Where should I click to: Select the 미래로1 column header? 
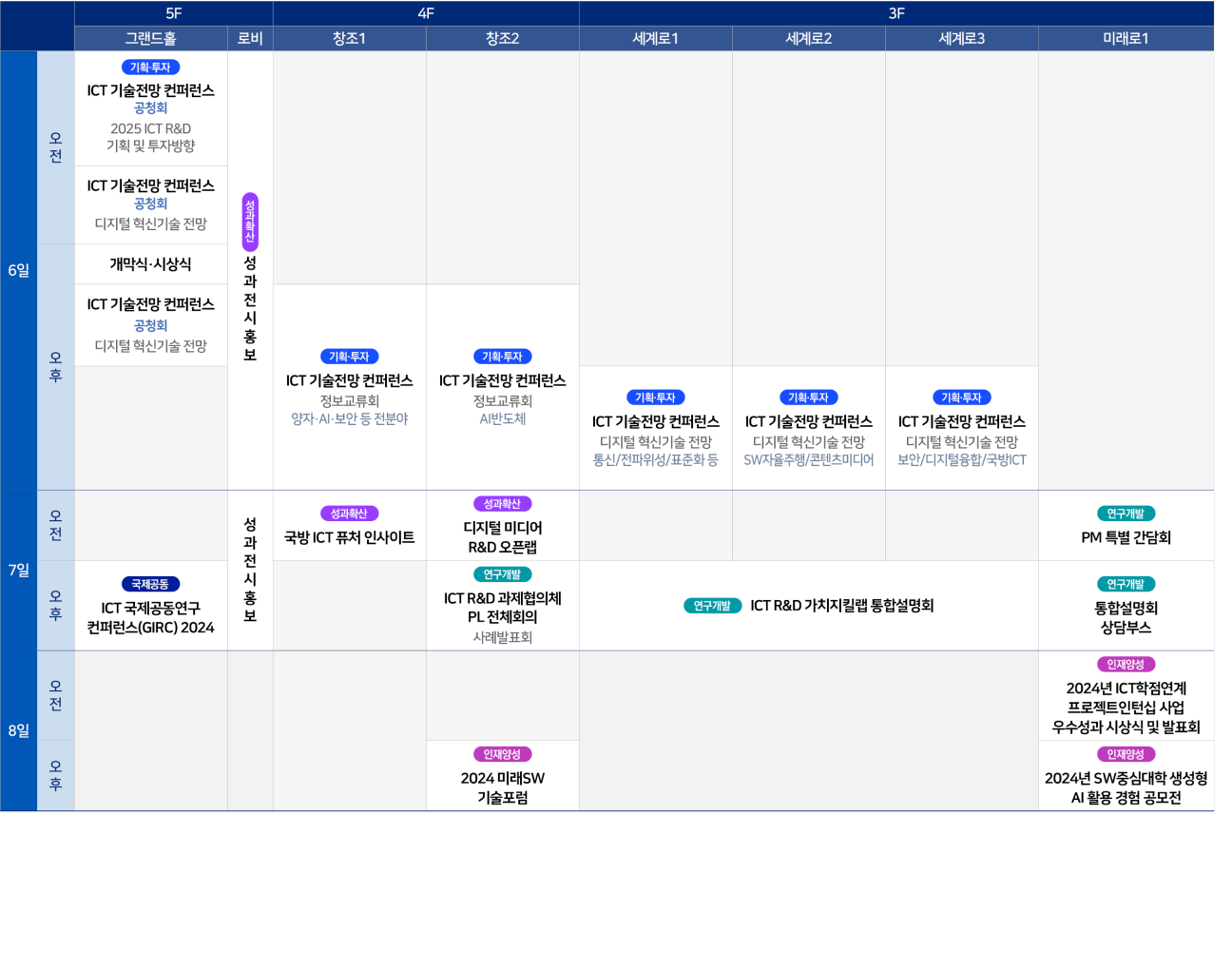pos(1126,38)
